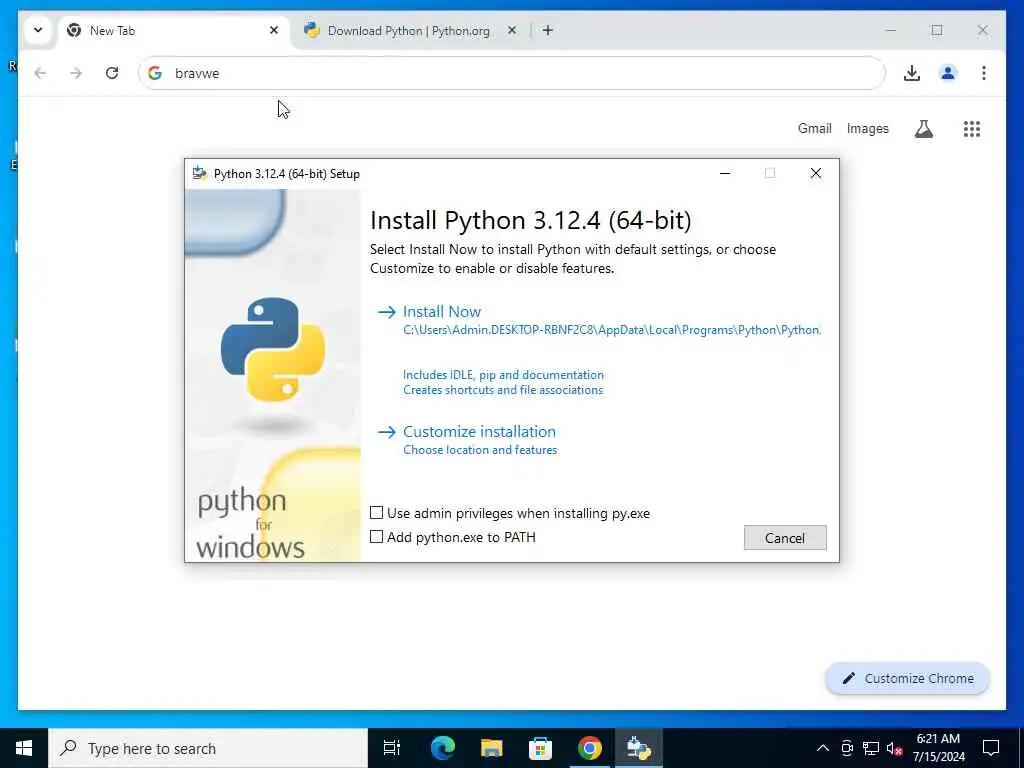Switch to the New Tab tab
1024x768 pixels.
pyautogui.click(x=173, y=31)
